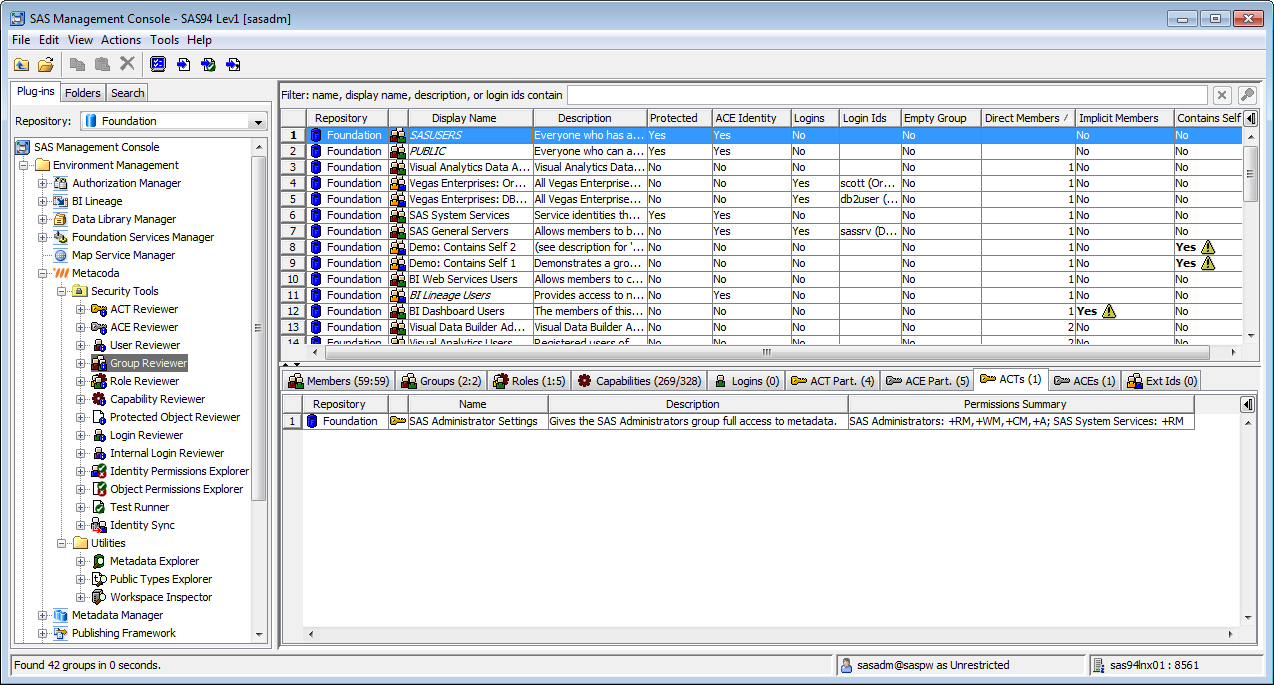This screenshot has width=1274, height=685.
Task: Click the Metacoda logo icon in tree
Action: coord(61,273)
